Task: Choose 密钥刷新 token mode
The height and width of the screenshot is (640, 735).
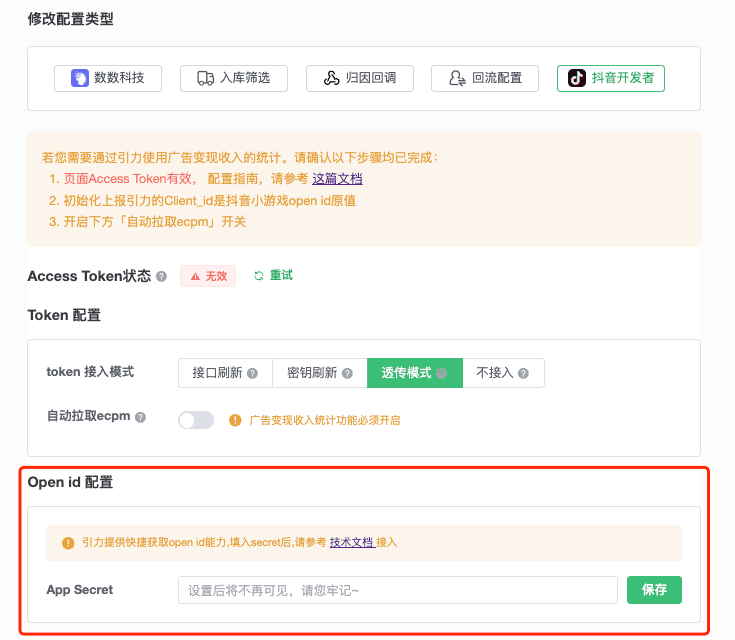Action: 320,373
